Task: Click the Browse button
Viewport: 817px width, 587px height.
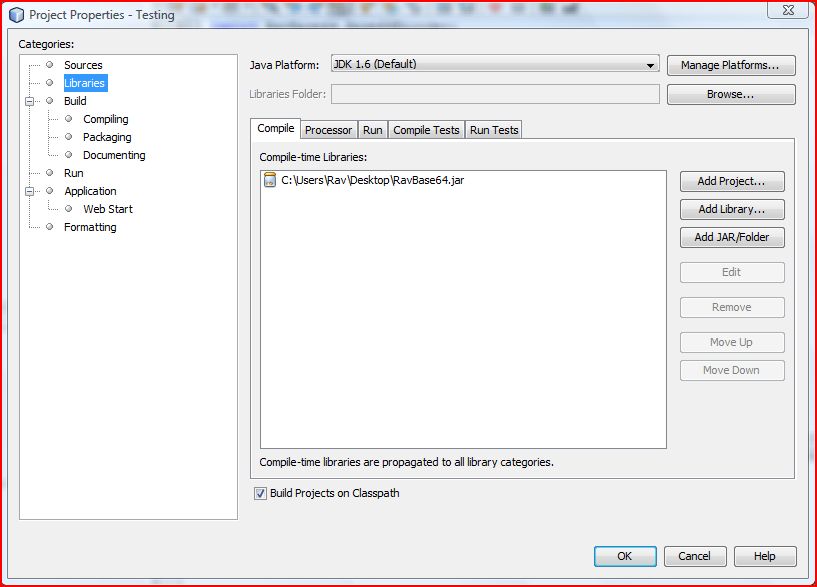Action: click(x=731, y=94)
